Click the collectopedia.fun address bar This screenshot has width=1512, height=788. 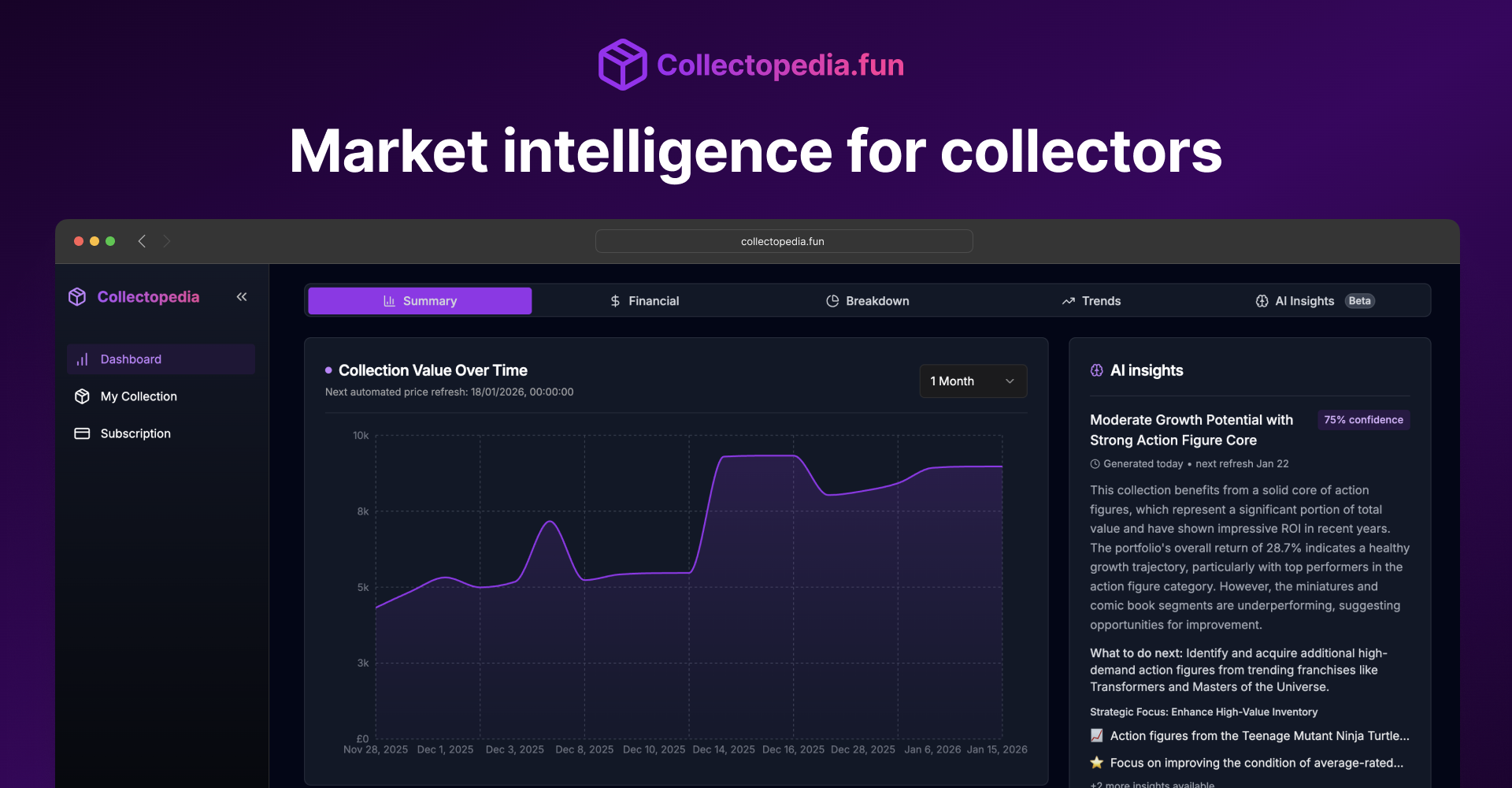click(784, 241)
